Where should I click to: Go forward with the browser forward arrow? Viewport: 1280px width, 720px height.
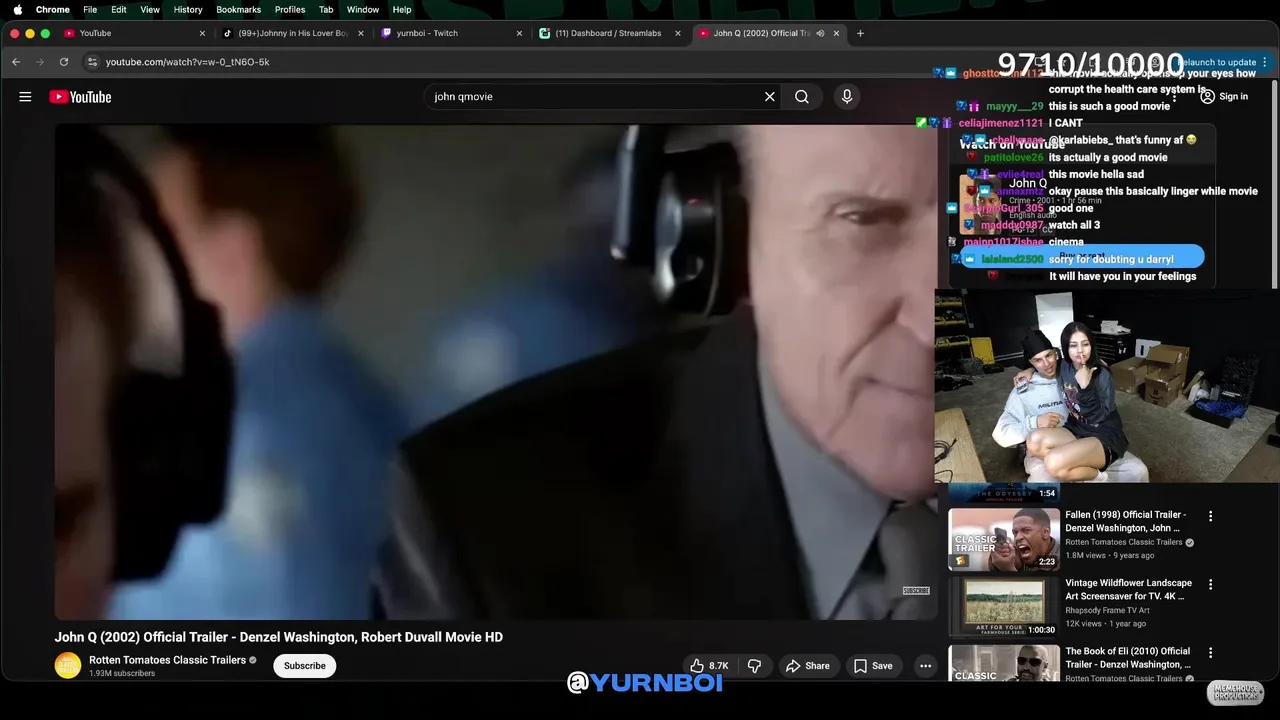40,62
